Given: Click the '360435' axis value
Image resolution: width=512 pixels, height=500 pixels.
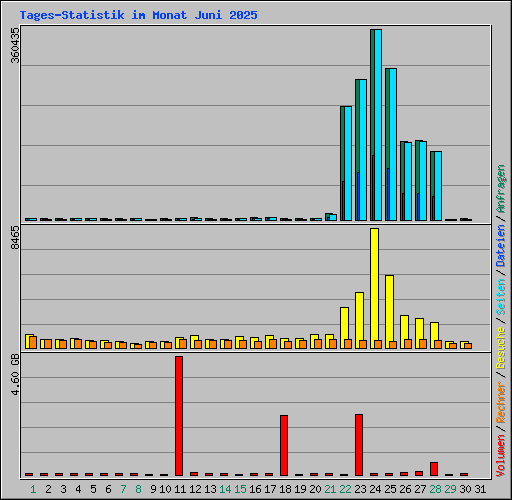Looking at the screenshot, I should 16,45.
